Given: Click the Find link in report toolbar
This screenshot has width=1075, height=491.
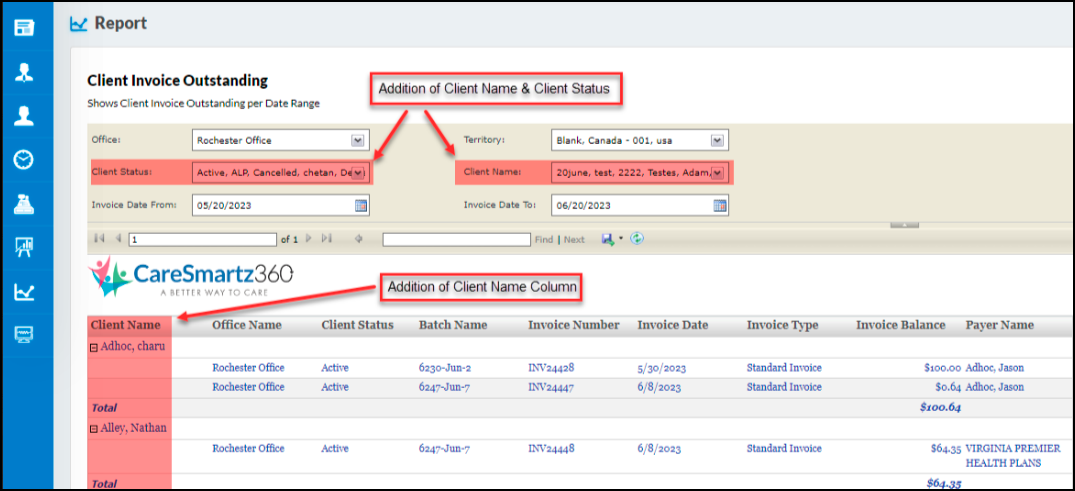Looking at the screenshot, I should coord(543,240).
